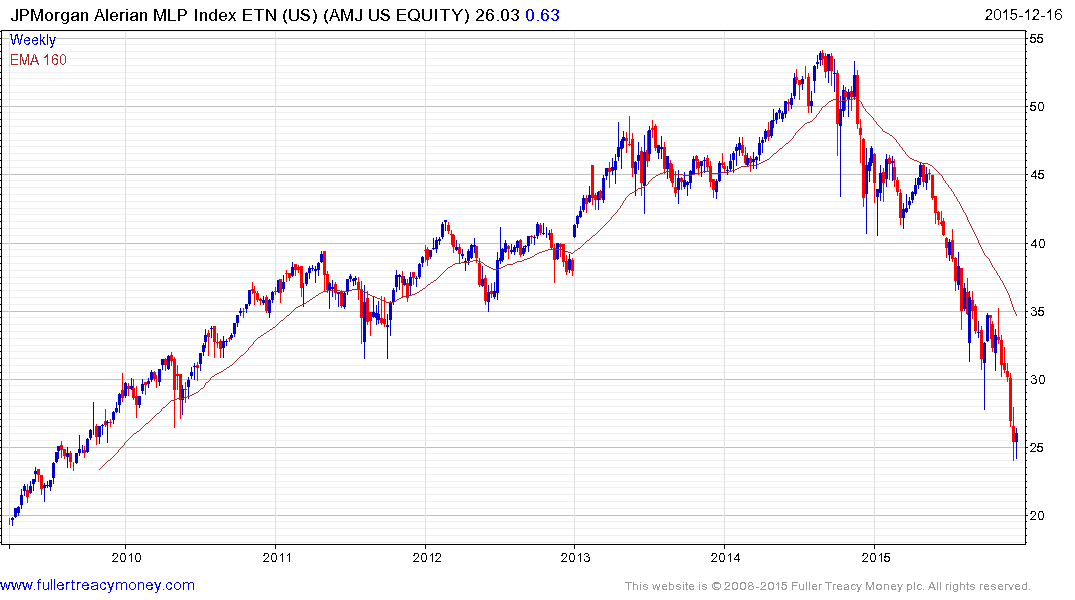The width and height of the screenshot is (1075, 600).
Task: Click the 2015 x-axis label
Action: [875, 557]
